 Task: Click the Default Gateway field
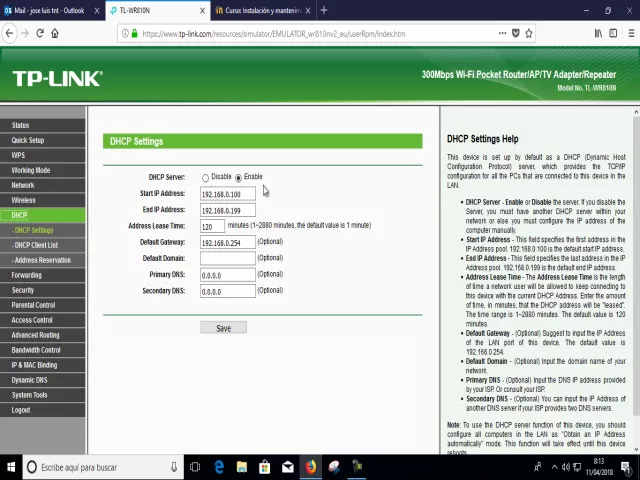228,242
